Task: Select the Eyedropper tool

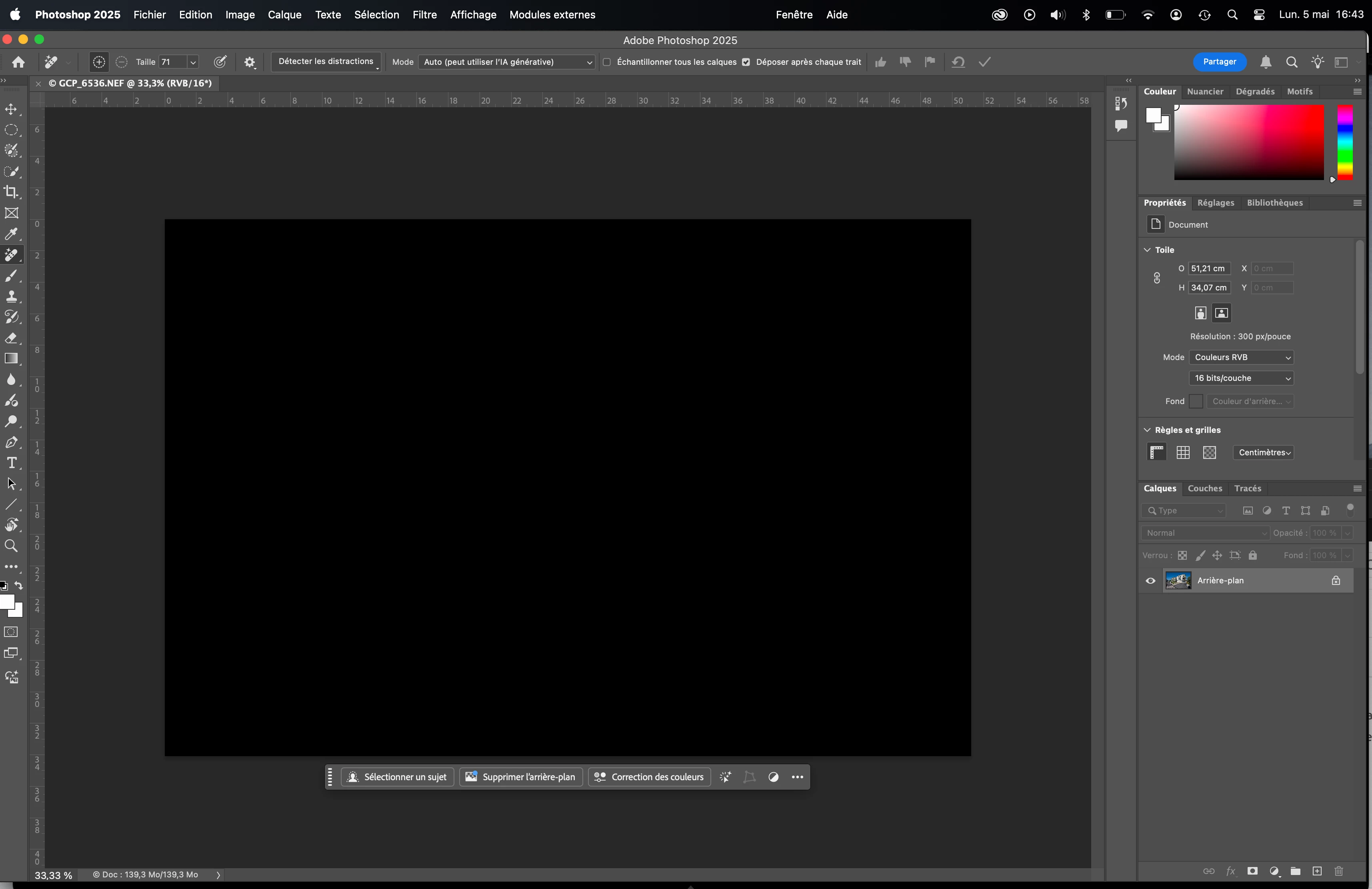Action: pos(11,234)
